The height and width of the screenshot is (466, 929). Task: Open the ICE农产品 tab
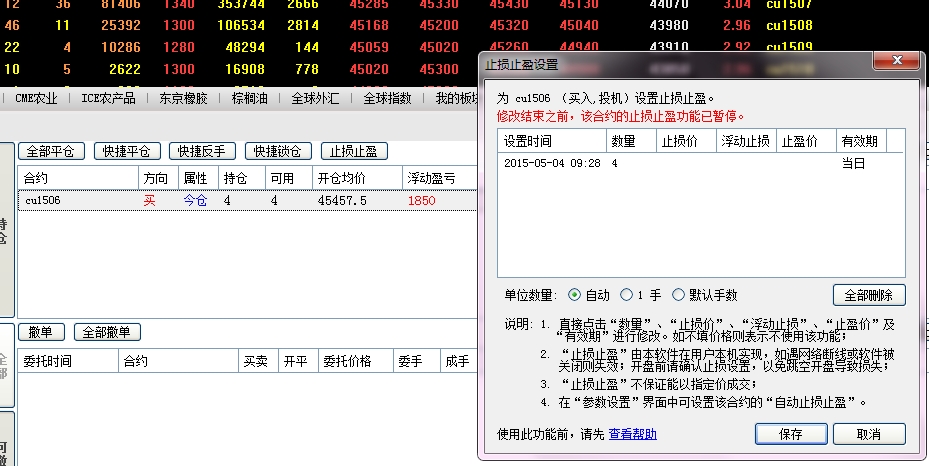tap(108, 98)
